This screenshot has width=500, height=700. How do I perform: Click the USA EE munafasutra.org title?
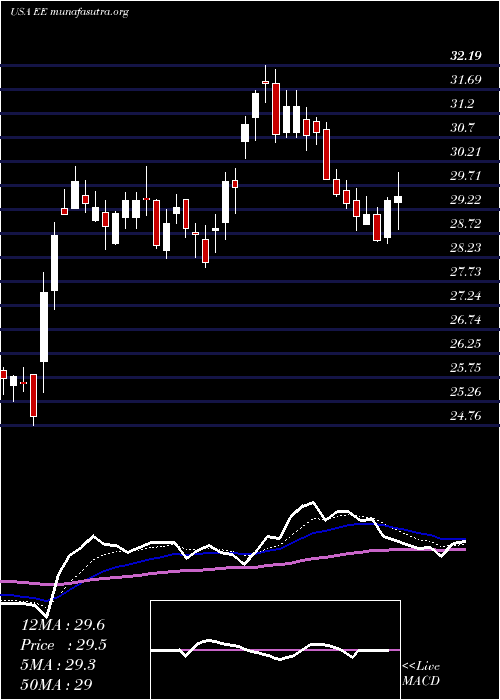coord(69,12)
